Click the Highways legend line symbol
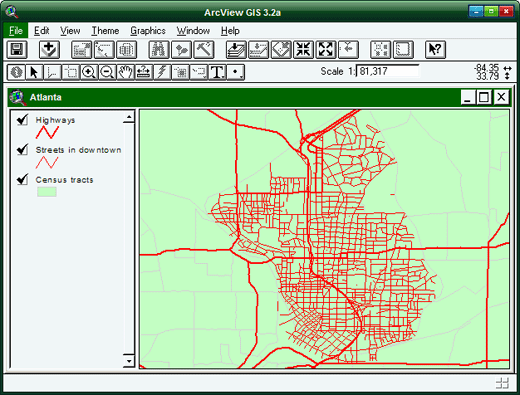The width and height of the screenshot is (520, 395). (47, 133)
